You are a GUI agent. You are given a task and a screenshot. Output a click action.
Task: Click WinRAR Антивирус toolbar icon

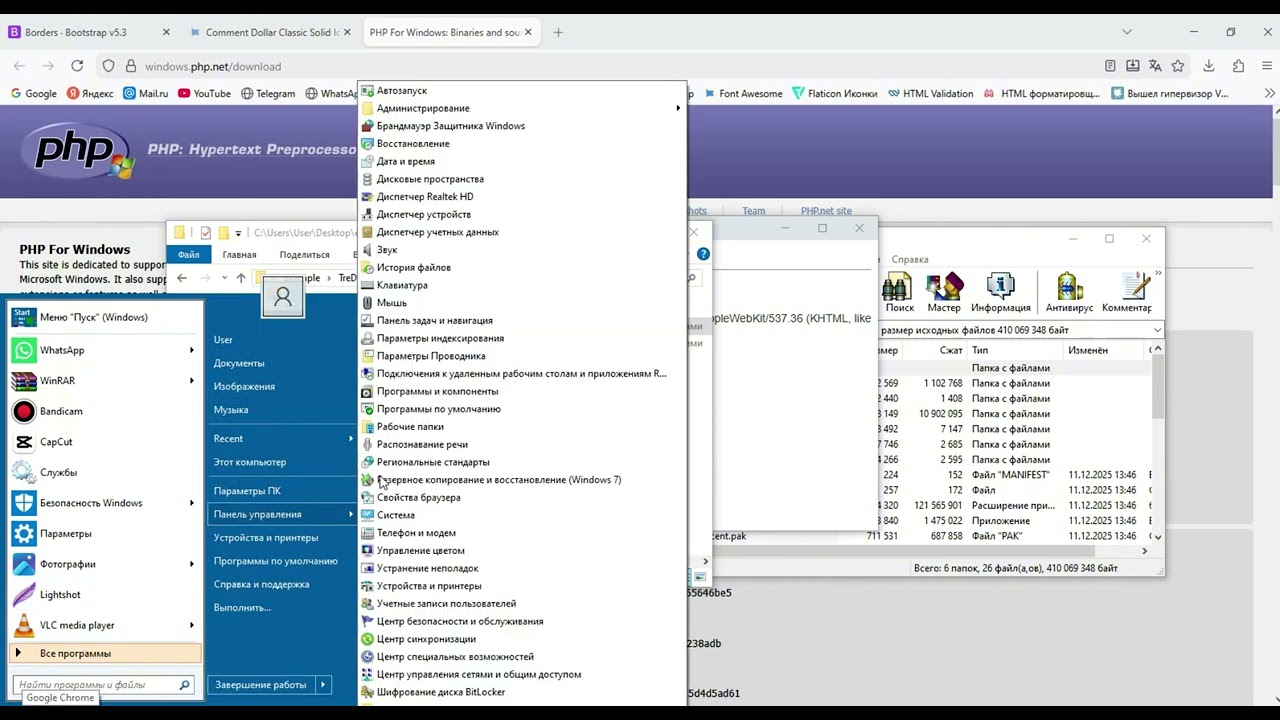[x=1069, y=293]
